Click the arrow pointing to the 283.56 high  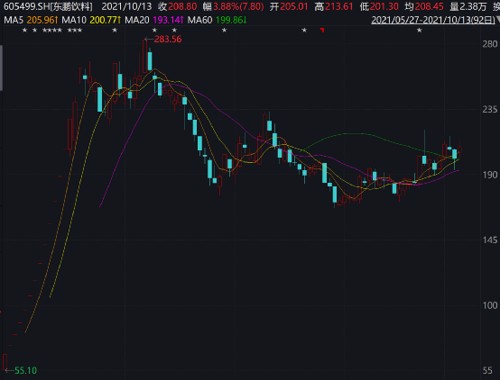click(x=149, y=39)
